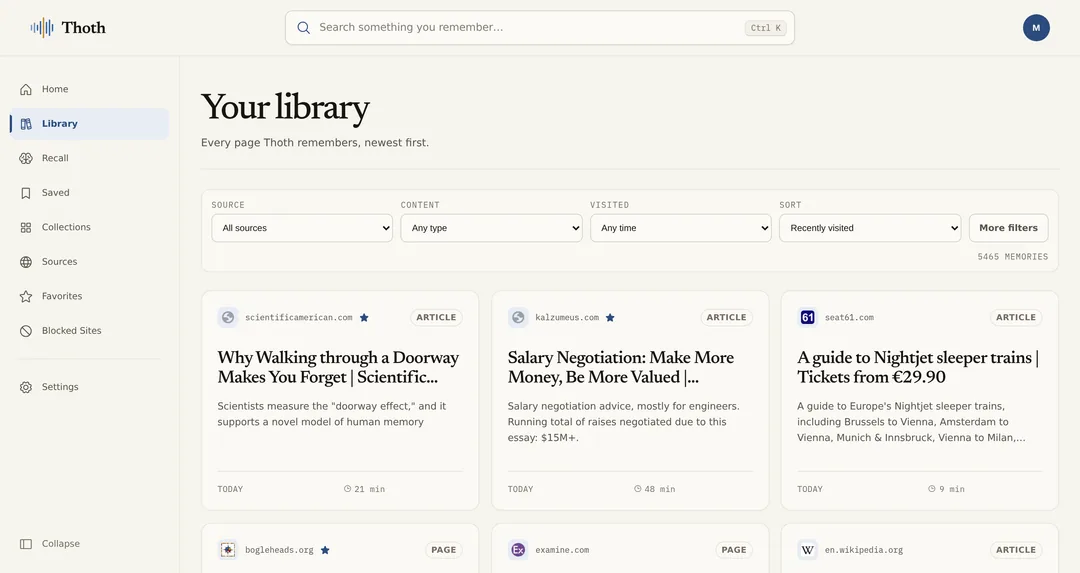Image resolution: width=1080 pixels, height=573 pixels.
Task: Click ARTICLE badge on scientificamerican.com card
Action: tap(436, 317)
